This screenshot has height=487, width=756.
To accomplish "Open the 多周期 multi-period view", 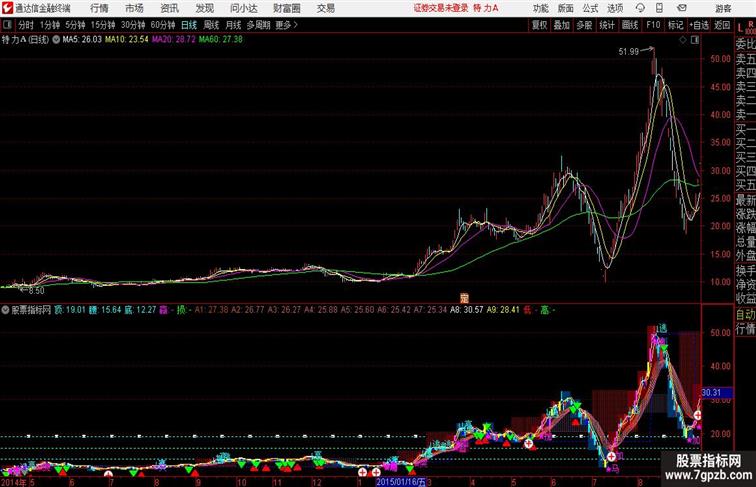I will (x=258, y=25).
